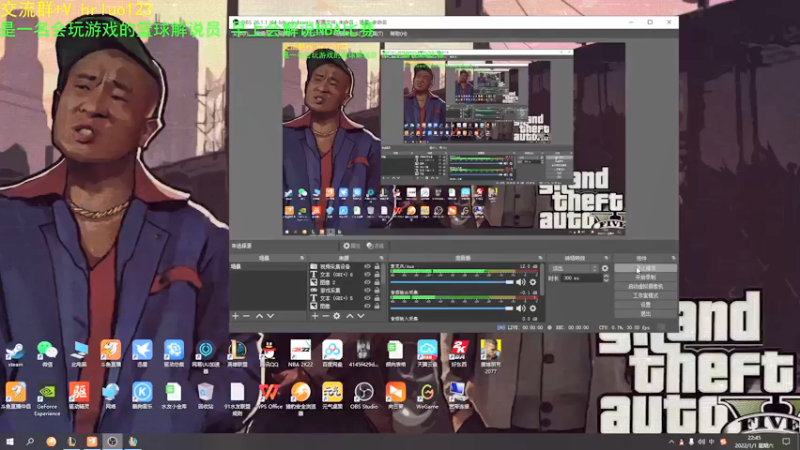The width and height of the screenshot is (800, 450).
Task: Mute the microphone channel speaker icon
Action: [x=520, y=282]
